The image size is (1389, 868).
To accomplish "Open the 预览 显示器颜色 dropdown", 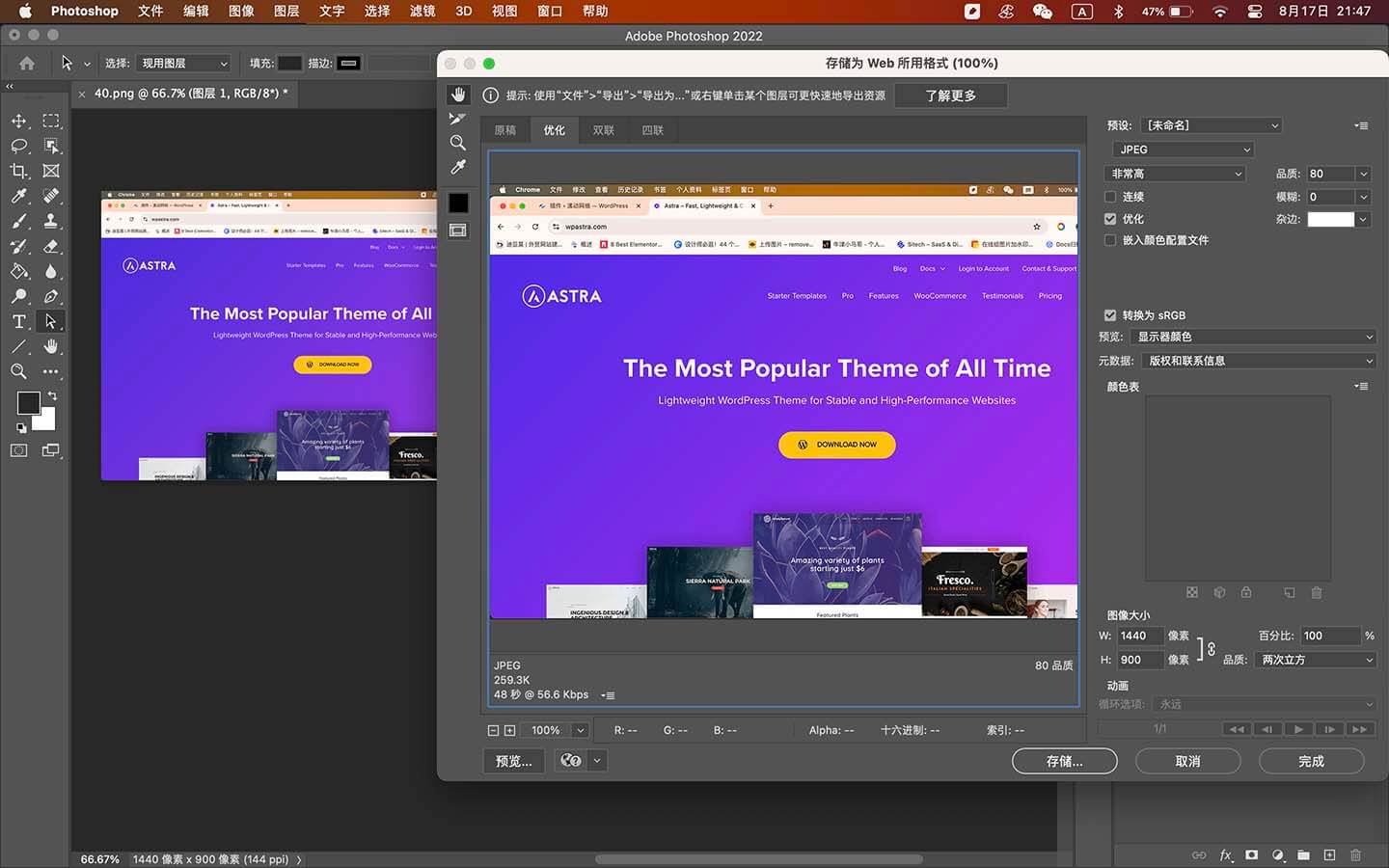I will (1253, 337).
